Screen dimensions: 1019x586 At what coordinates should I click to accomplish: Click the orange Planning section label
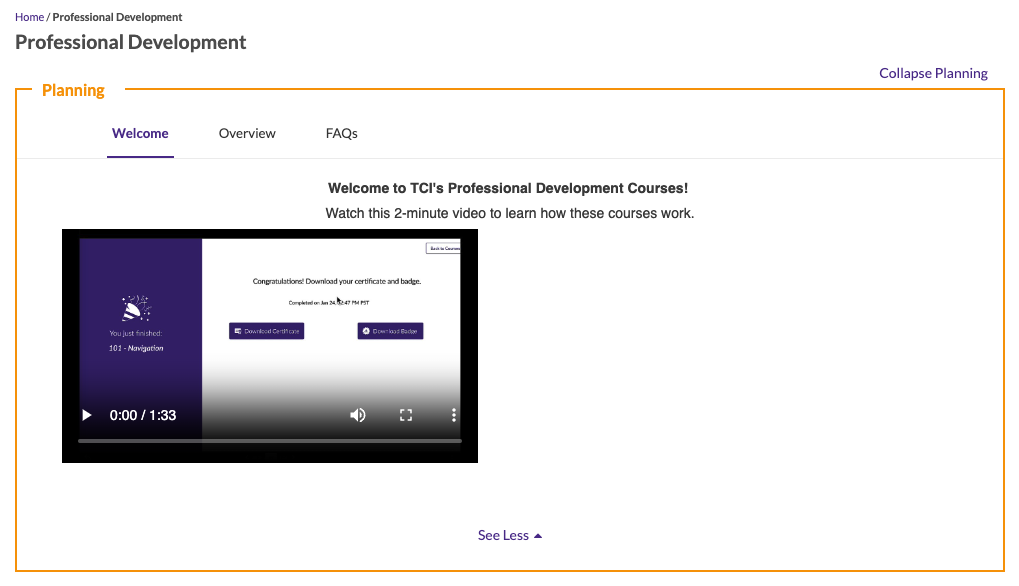[x=73, y=90]
